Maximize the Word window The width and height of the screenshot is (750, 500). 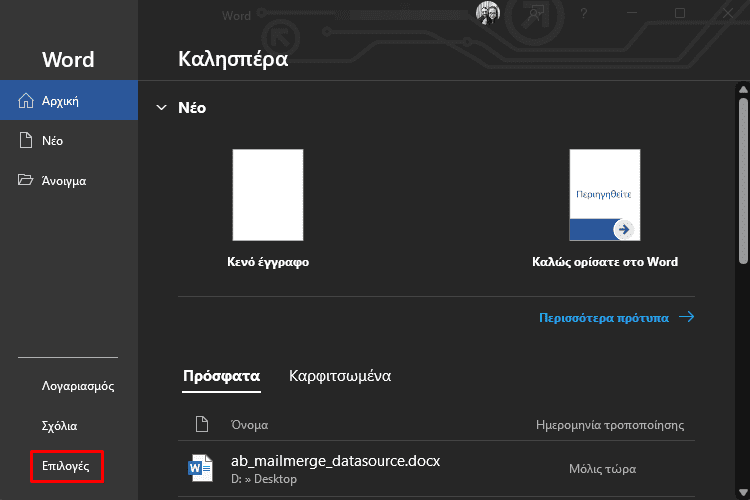point(680,13)
